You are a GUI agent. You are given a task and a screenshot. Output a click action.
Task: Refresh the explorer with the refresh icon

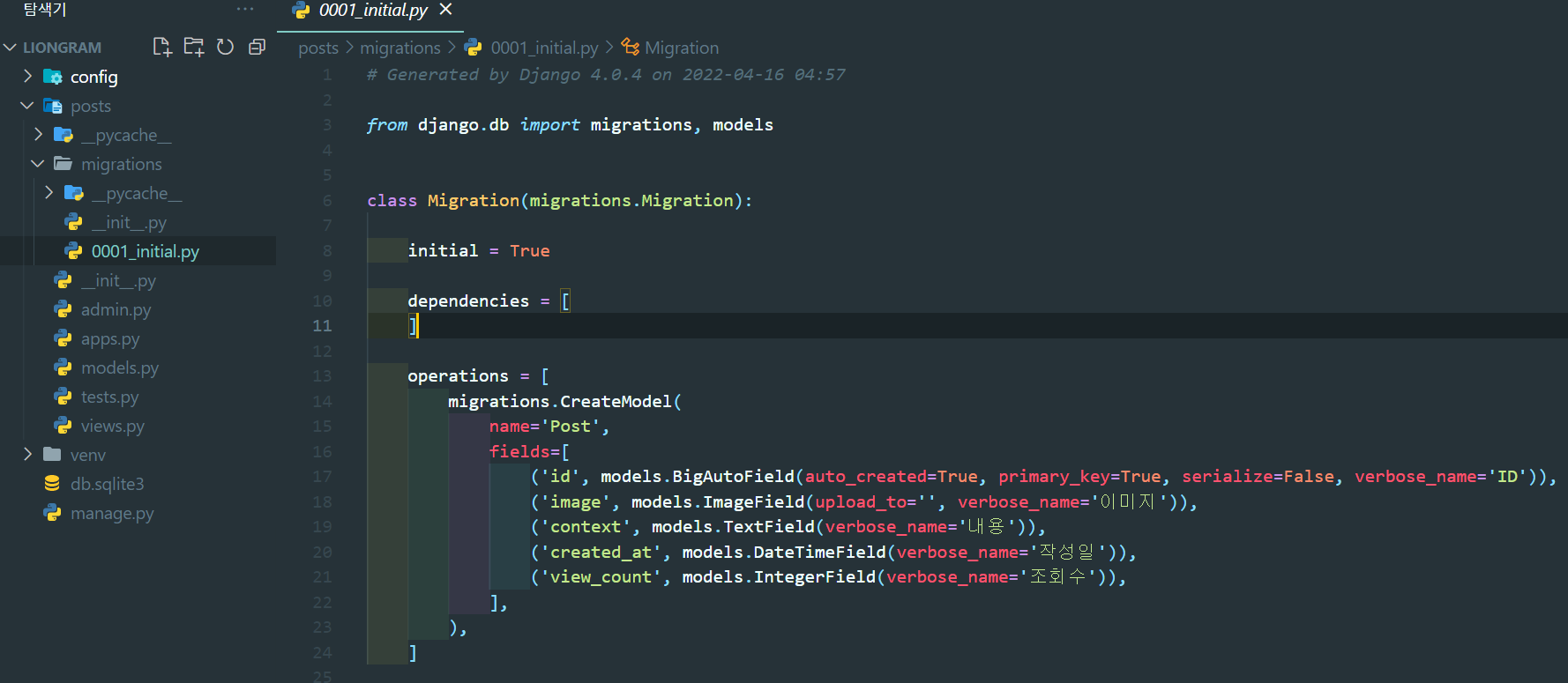[x=225, y=47]
